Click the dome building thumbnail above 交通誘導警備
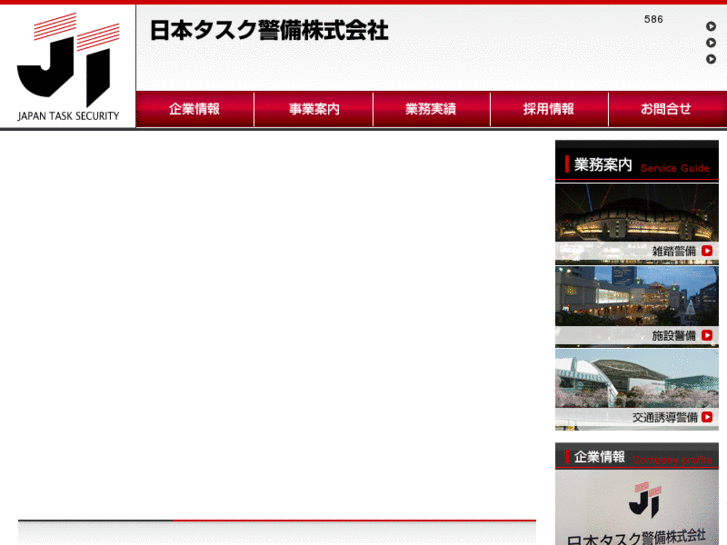The width and height of the screenshot is (727, 545). tap(637, 378)
